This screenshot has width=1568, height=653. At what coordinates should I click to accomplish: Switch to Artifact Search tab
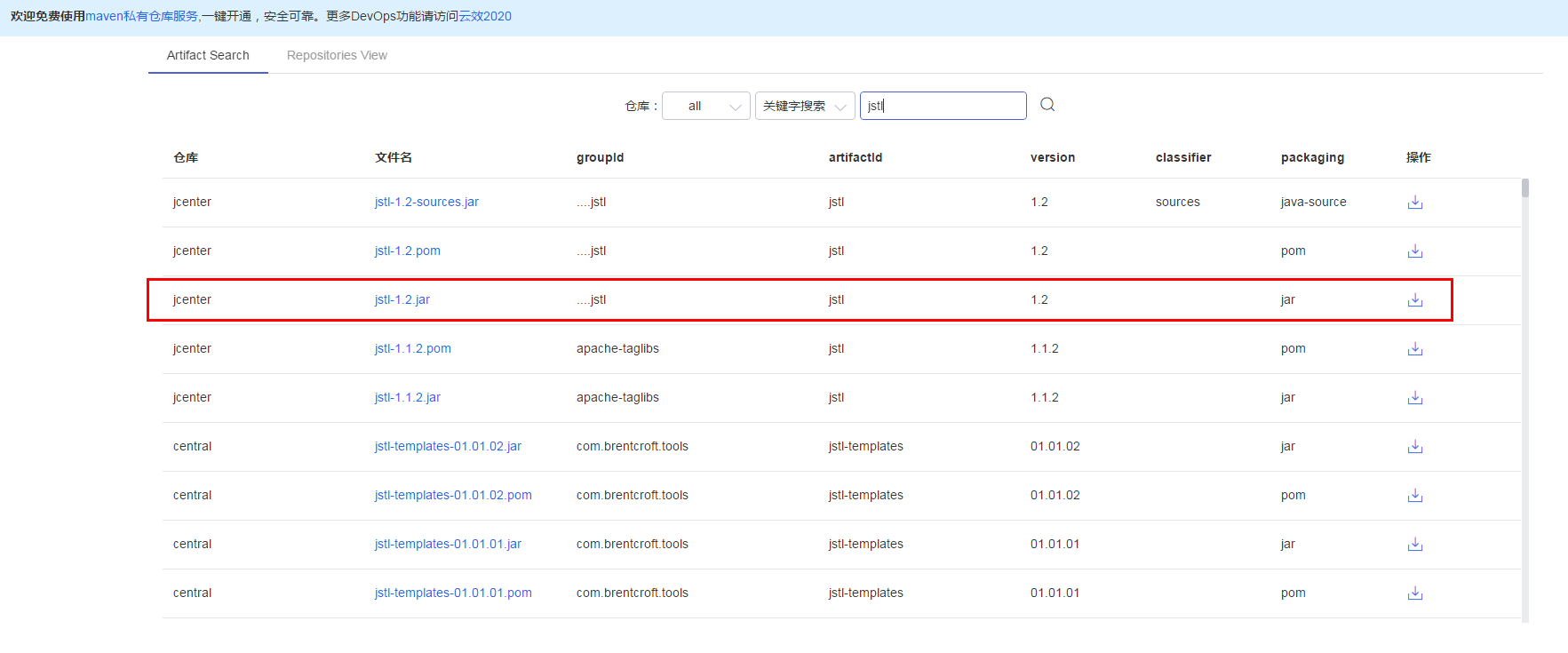[x=208, y=55]
